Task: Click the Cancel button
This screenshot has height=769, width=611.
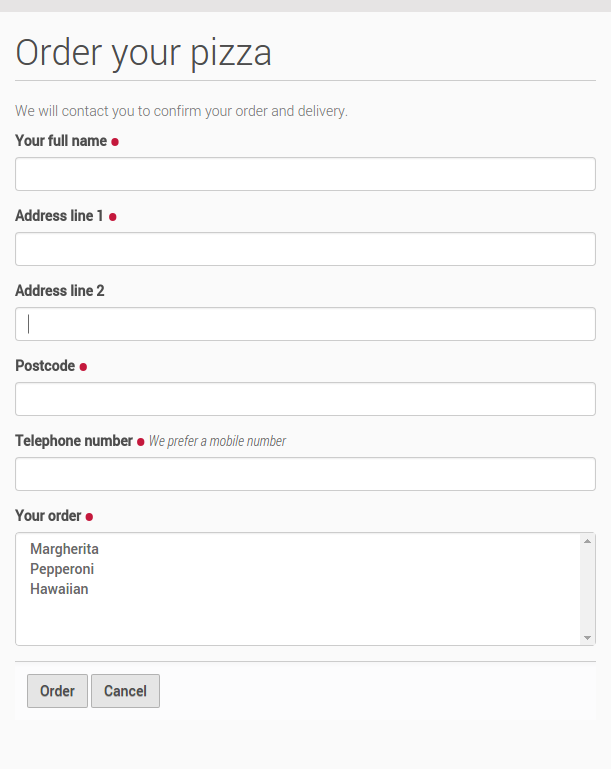Action: tap(125, 691)
